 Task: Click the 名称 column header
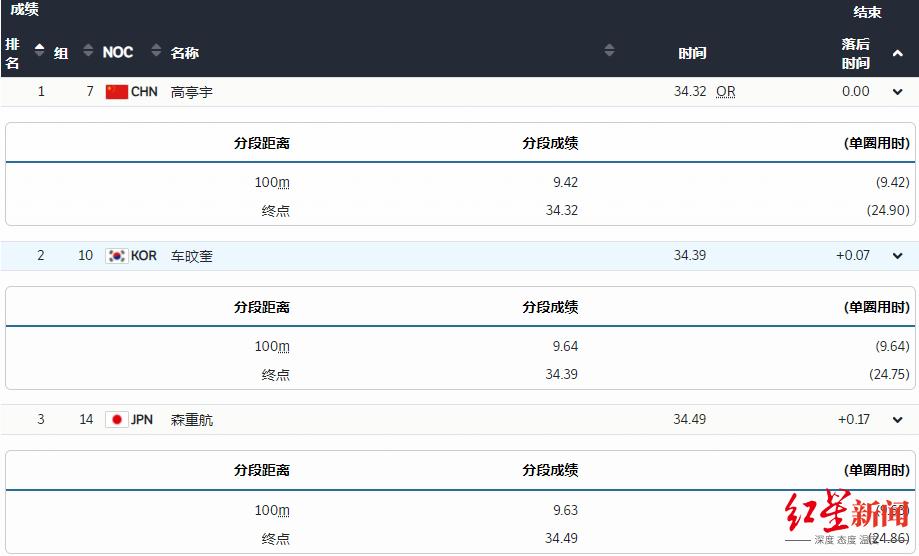[185, 53]
